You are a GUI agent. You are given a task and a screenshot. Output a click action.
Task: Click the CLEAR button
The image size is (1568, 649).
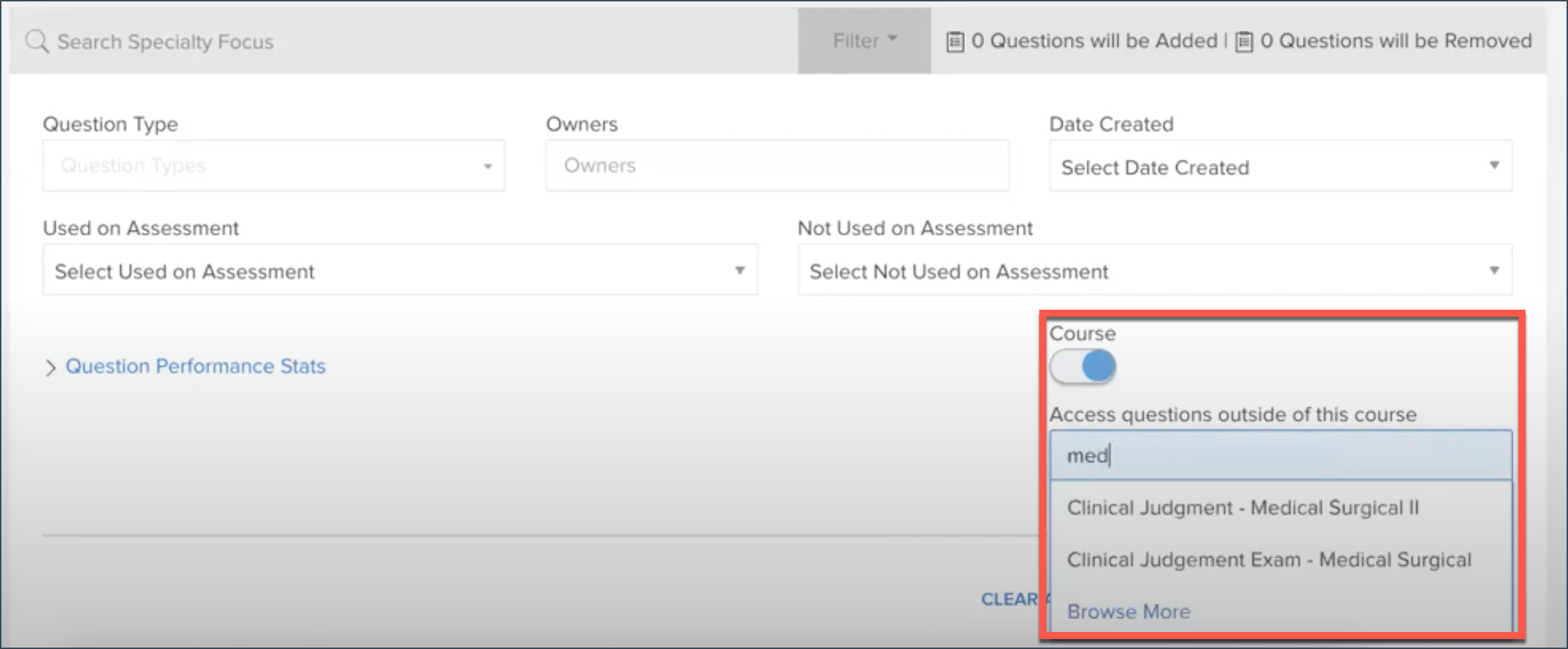pyautogui.click(x=1010, y=598)
